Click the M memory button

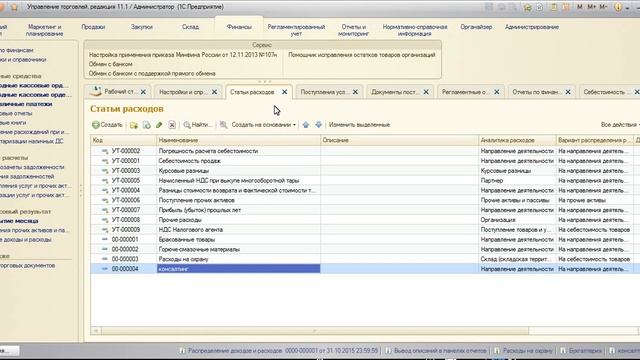point(580,7)
